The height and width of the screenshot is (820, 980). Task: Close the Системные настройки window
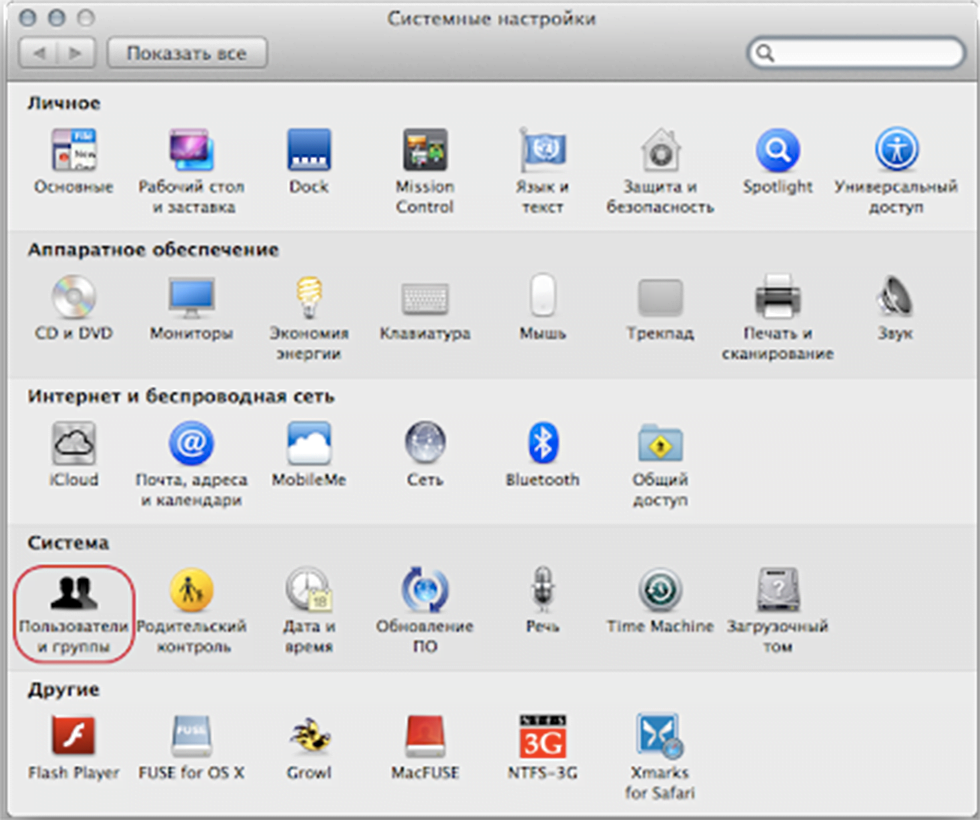pyautogui.click(x=27, y=18)
